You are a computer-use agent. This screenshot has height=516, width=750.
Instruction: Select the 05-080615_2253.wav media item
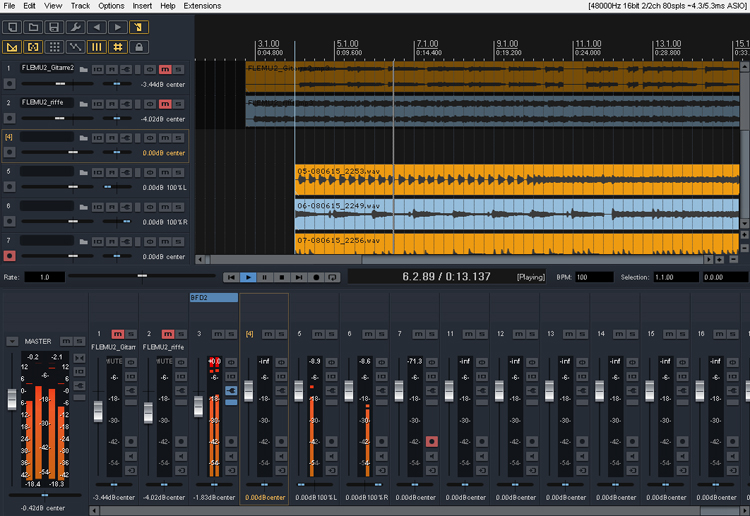(x=517, y=179)
